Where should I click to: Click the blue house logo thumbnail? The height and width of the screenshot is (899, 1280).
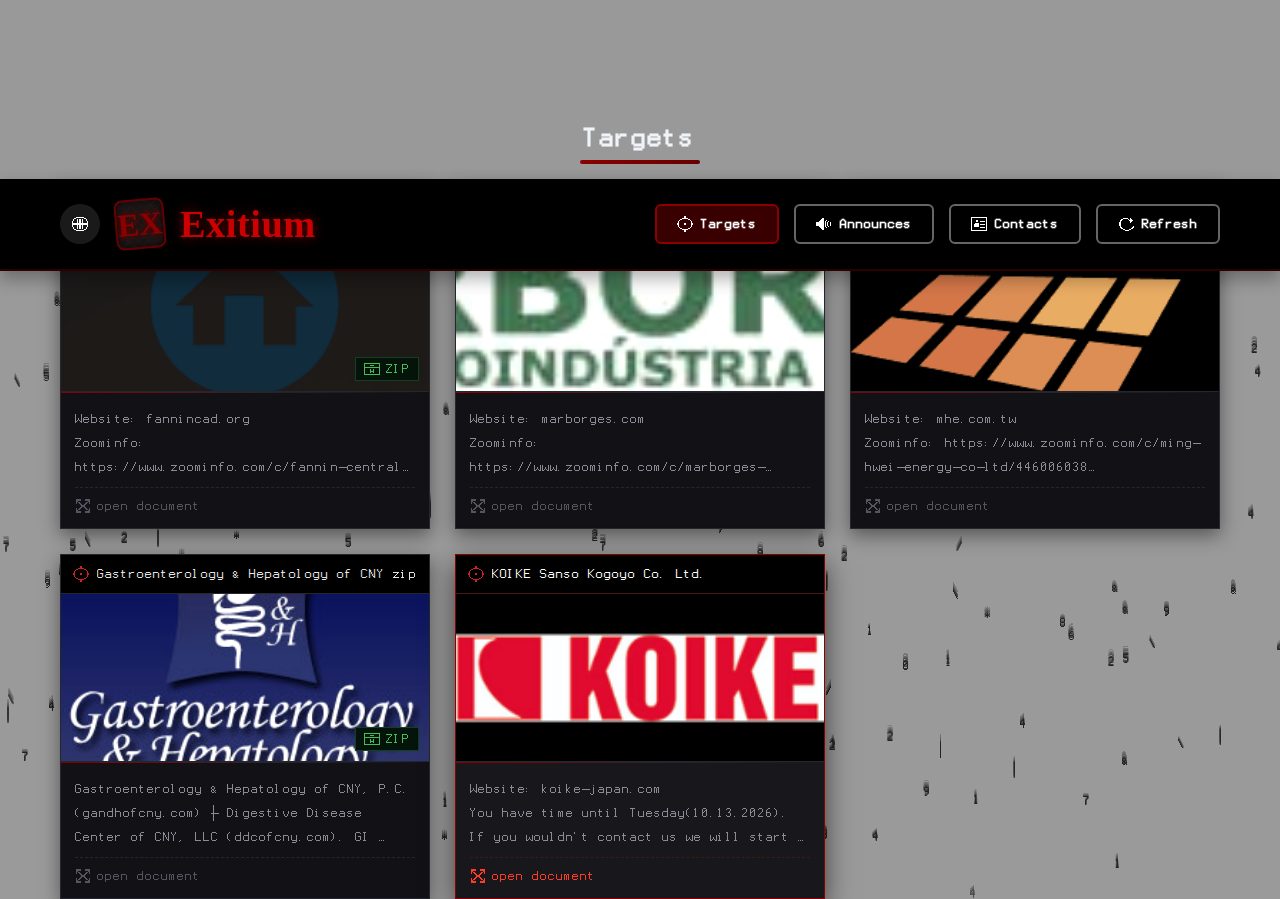point(245,331)
